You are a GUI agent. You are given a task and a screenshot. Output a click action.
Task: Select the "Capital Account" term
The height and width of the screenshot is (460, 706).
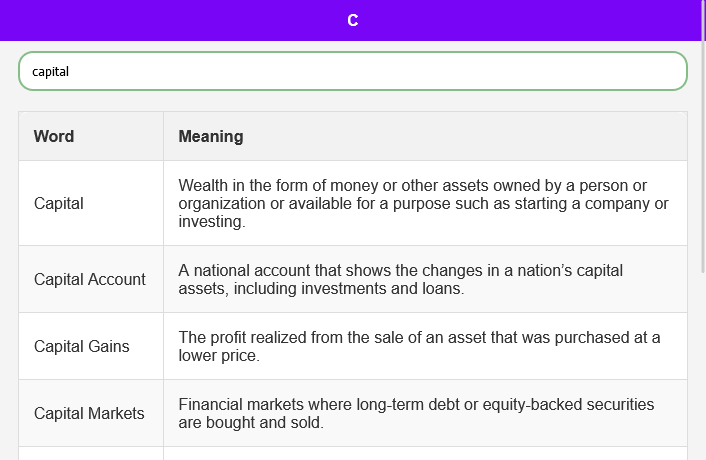(x=90, y=279)
